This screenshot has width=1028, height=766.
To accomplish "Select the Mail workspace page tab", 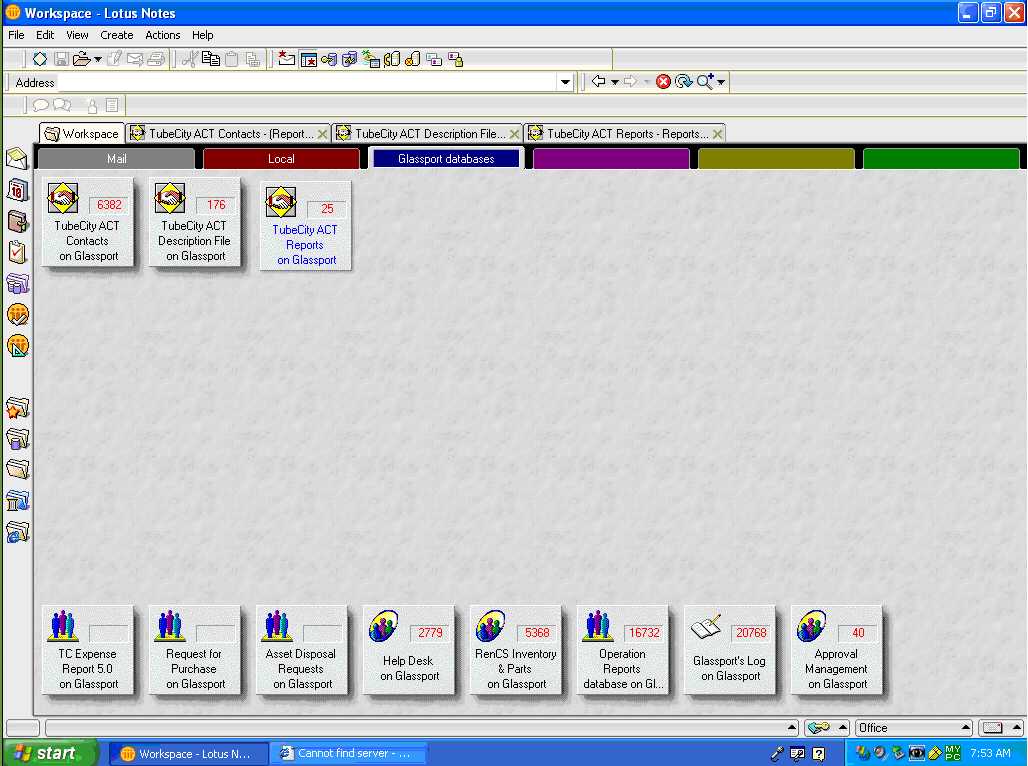I will click(x=117, y=159).
